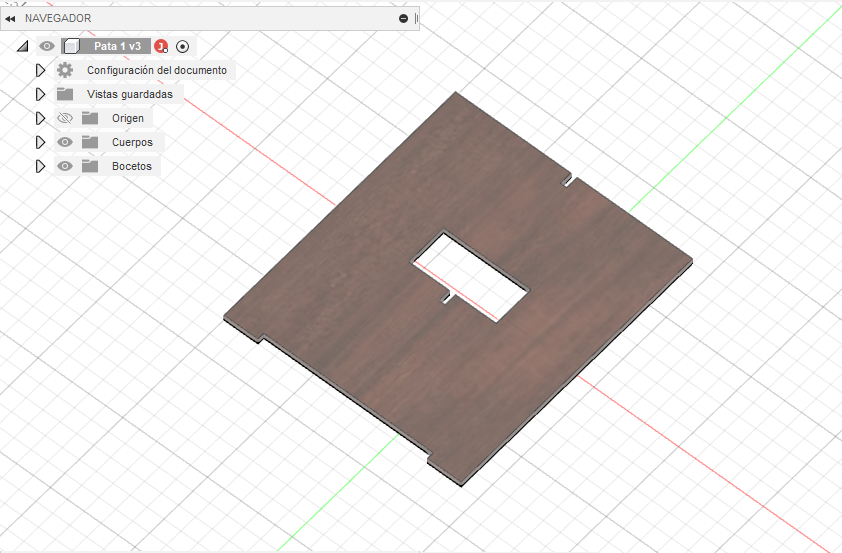
Task: Click the Vistas guardadas folder icon
Action: pyautogui.click(x=65, y=94)
